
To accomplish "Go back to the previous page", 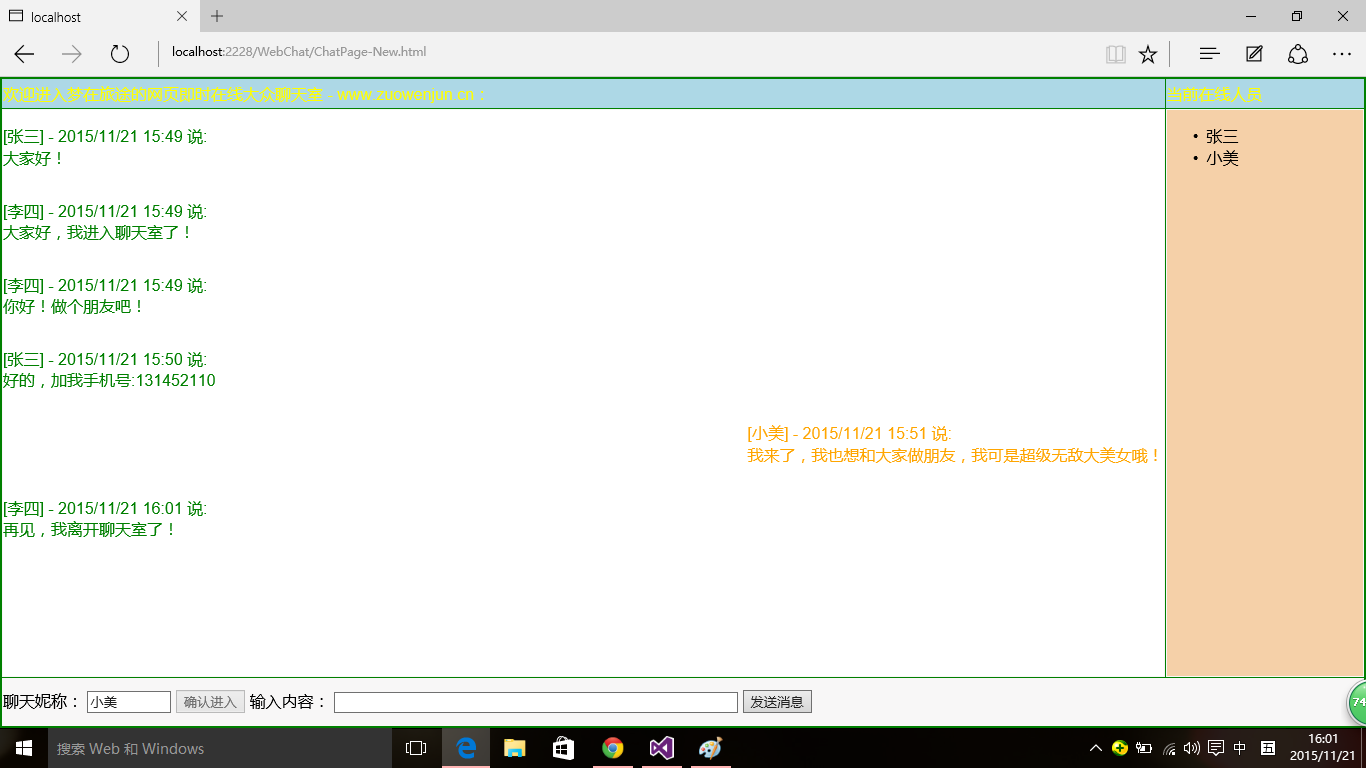I will tap(24, 54).
